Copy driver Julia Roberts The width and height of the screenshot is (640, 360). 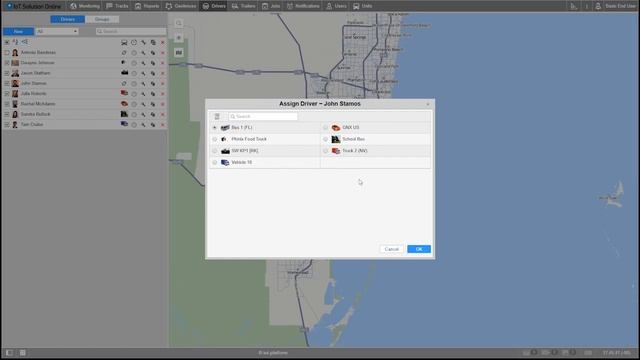pyautogui.click(x=153, y=94)
